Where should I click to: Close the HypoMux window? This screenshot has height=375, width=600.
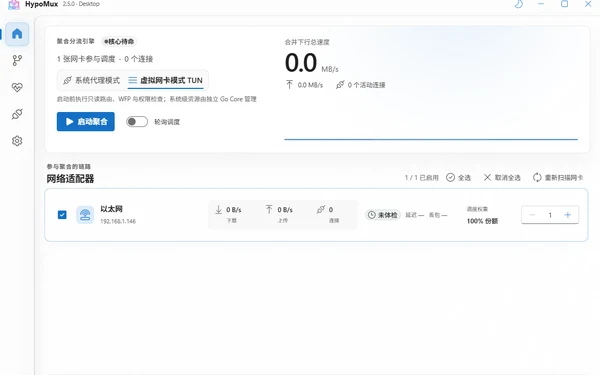(588, 4)
